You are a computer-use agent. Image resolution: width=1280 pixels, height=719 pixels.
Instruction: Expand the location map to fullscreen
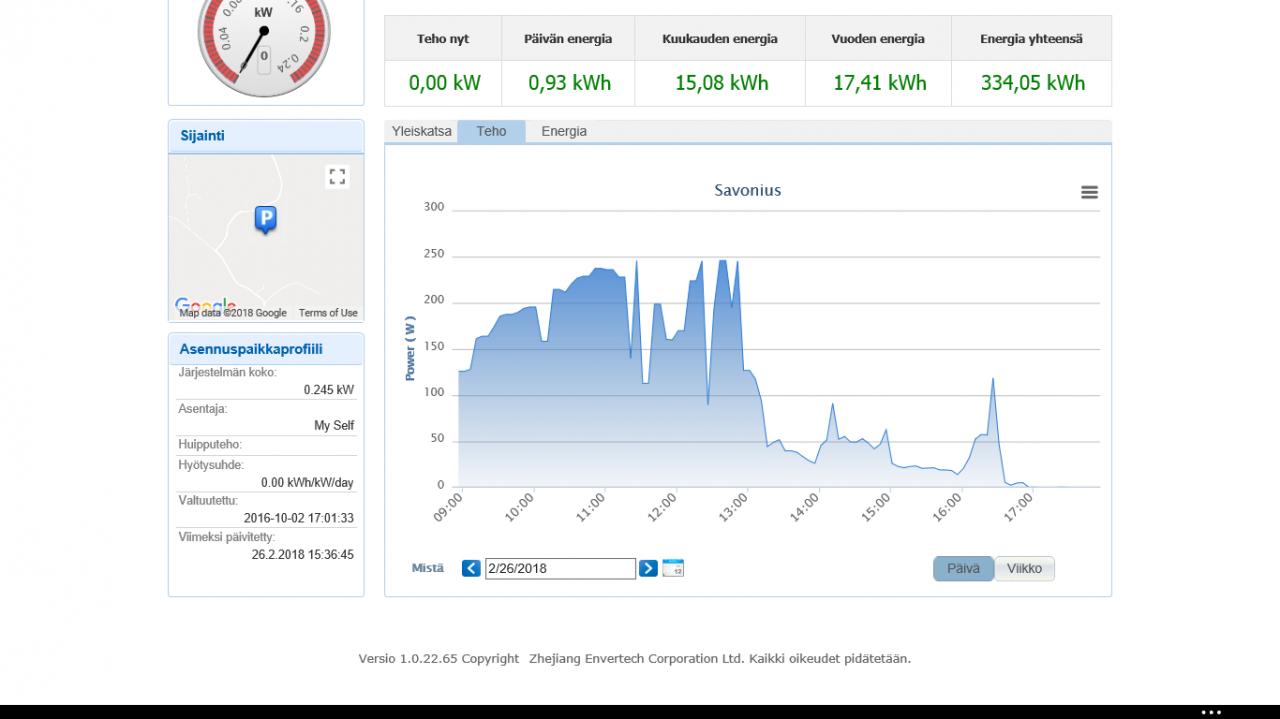[337, 177]
